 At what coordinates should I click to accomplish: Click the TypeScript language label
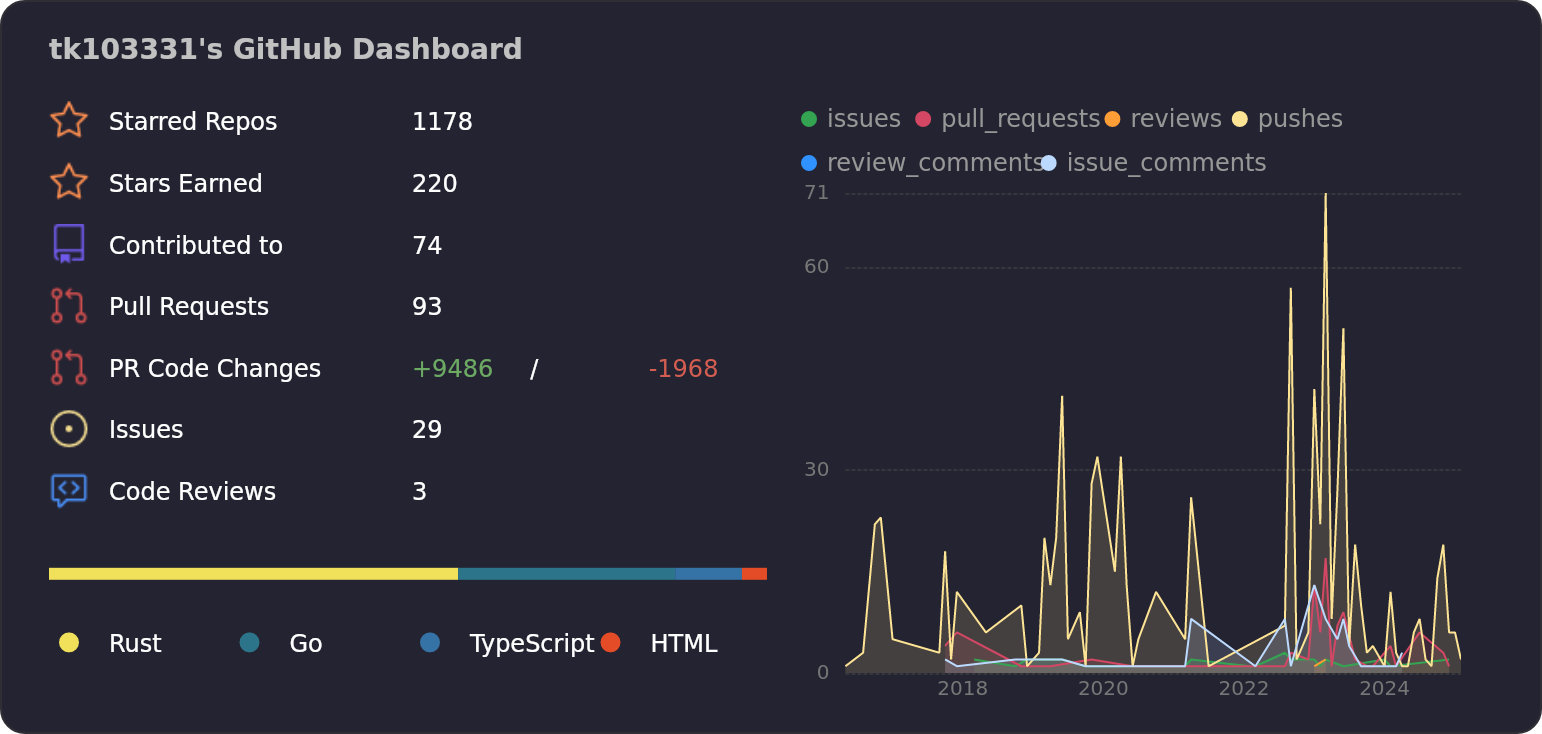click(532, 644)
